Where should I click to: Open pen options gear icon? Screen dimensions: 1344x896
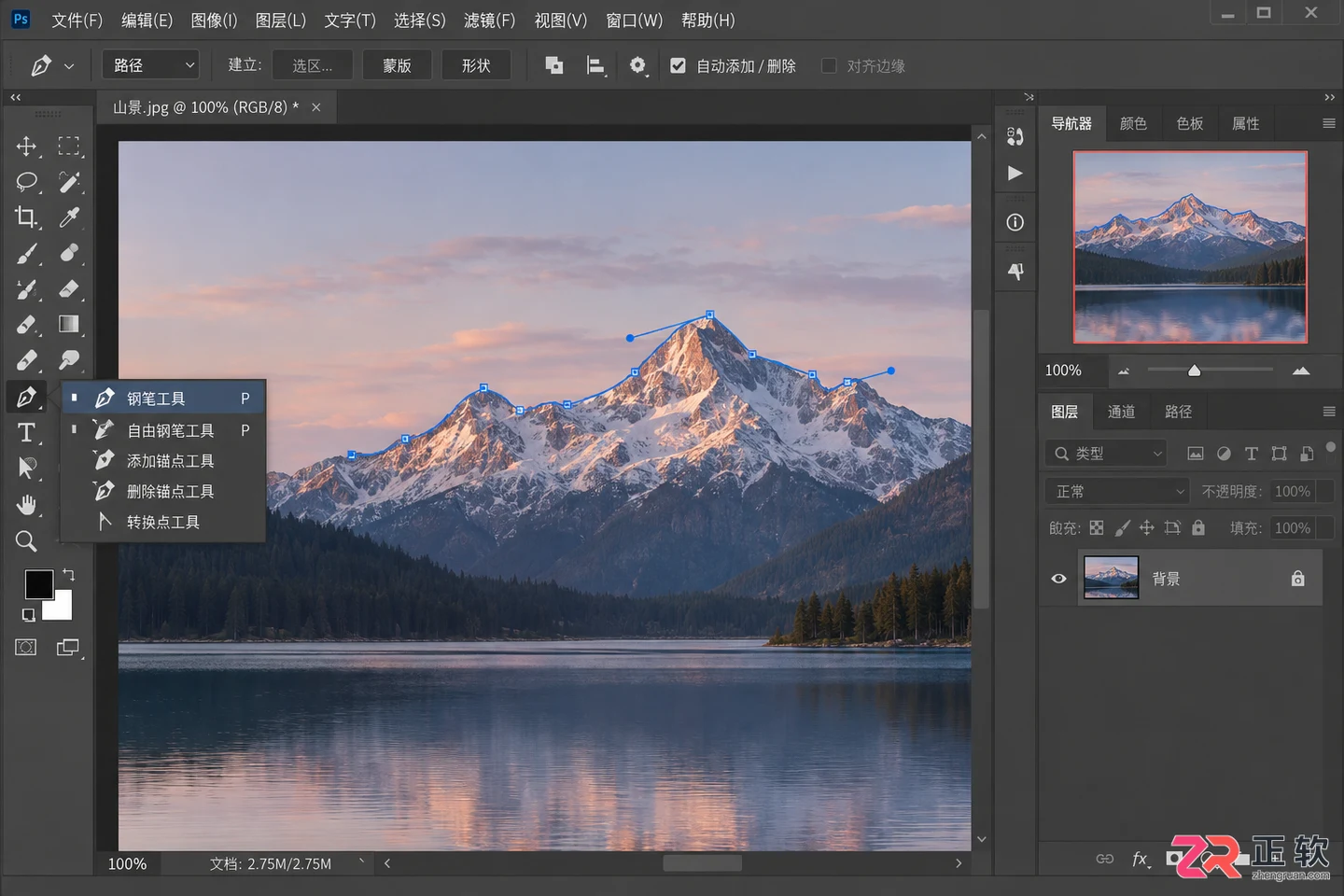637,65
